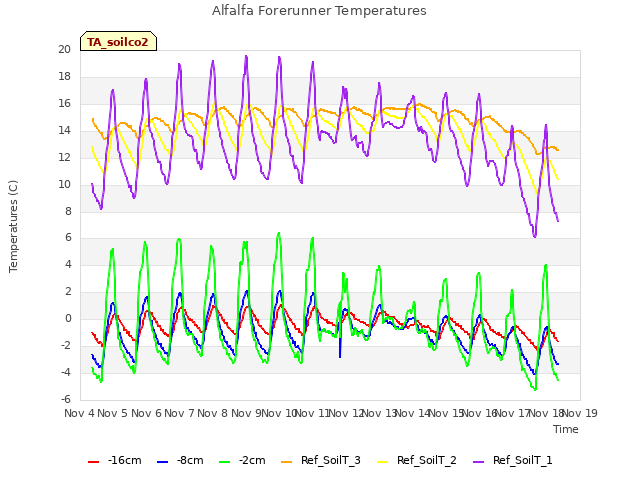Click the Time x-axis label
Screen dimensions: 640x480
point(566,429)
